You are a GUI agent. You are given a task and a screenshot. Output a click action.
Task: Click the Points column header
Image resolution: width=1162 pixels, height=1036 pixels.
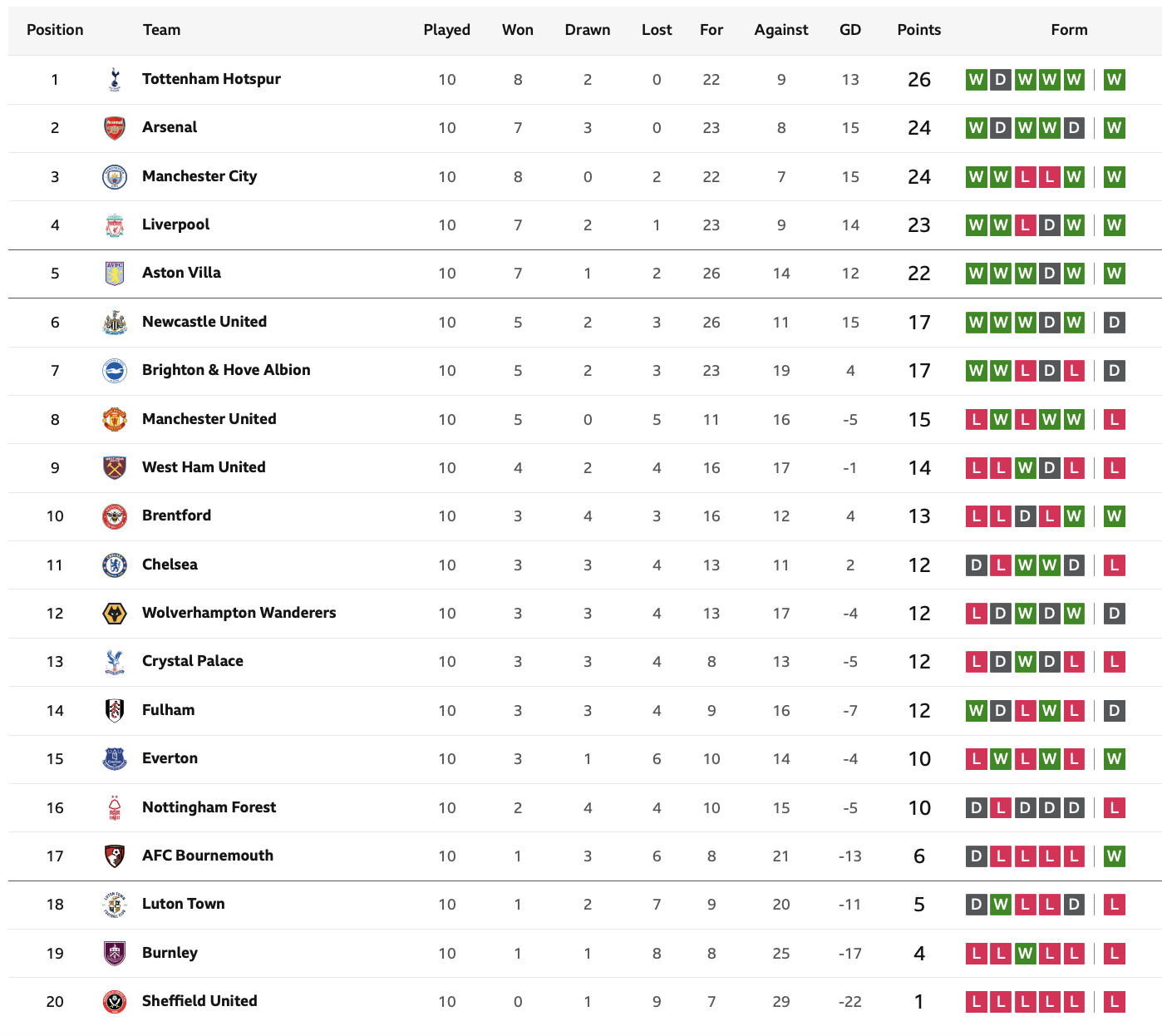tap(919, 30)
